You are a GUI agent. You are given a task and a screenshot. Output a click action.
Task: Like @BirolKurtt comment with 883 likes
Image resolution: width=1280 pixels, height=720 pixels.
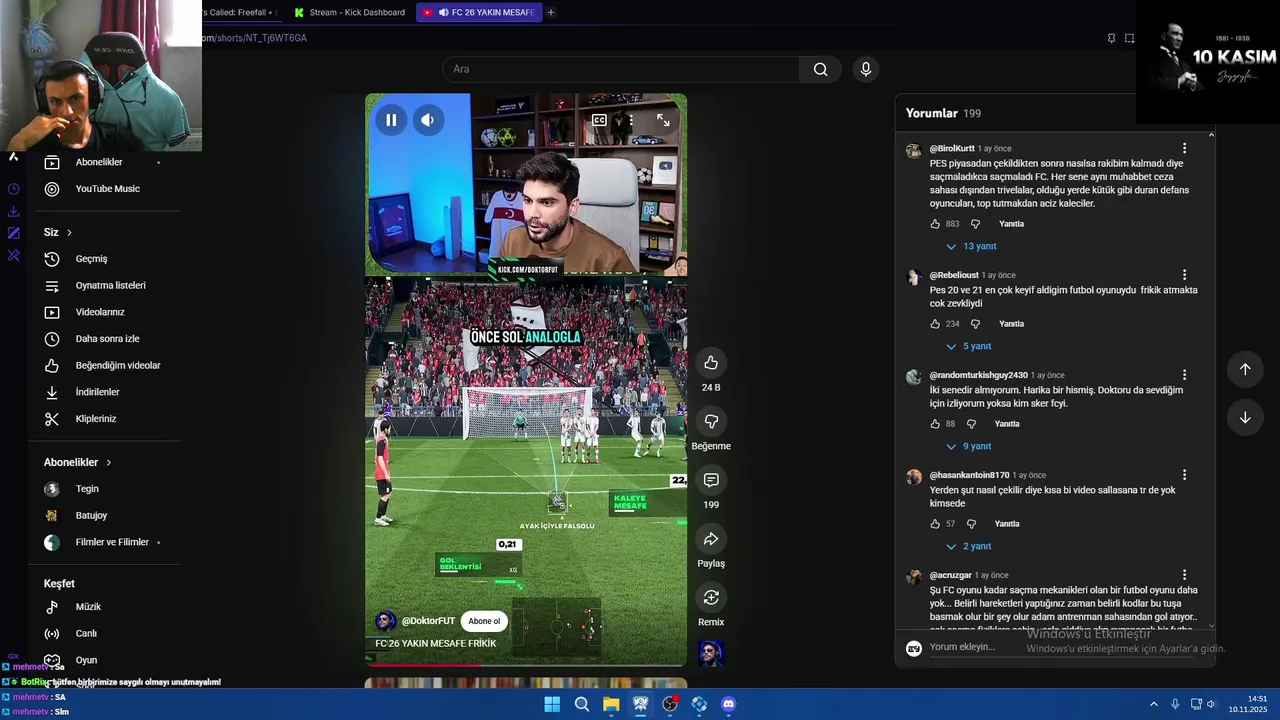pos(935,224)
